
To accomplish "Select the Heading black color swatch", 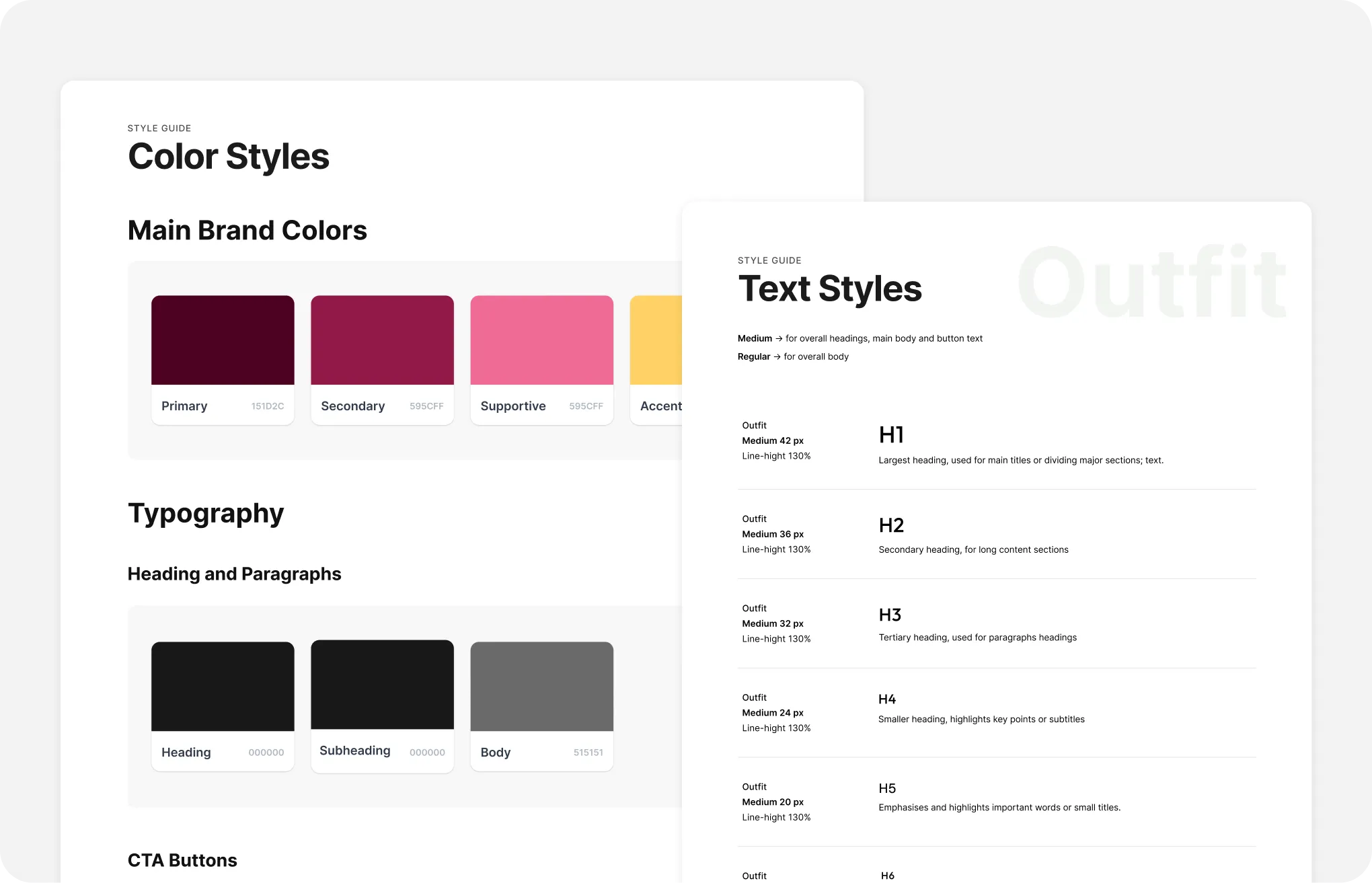I will [x=223, y=686].
